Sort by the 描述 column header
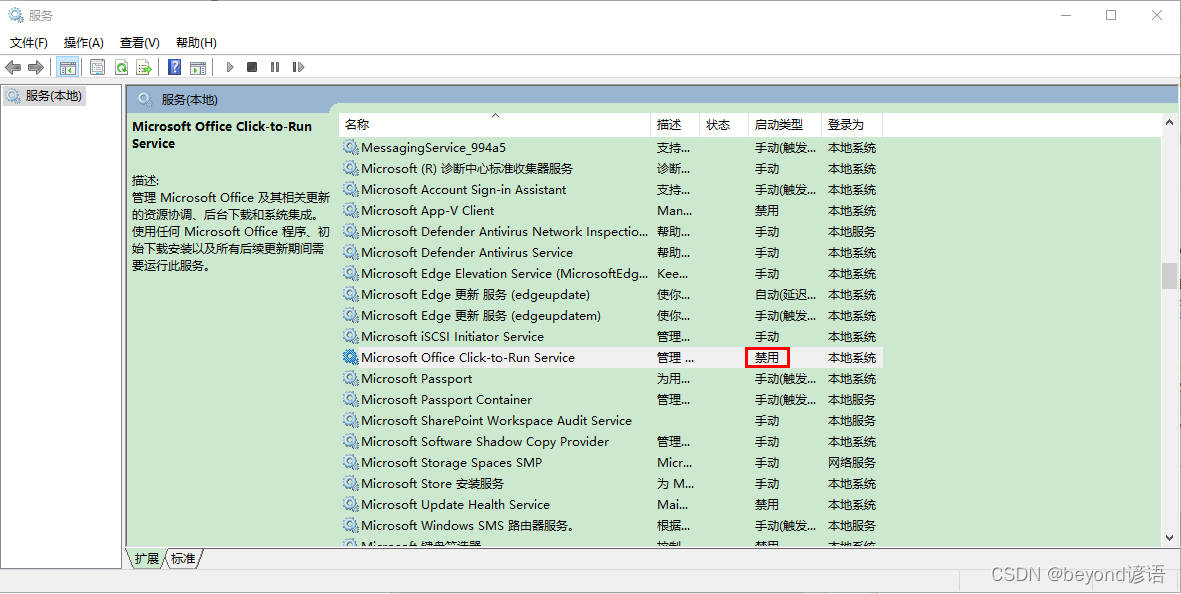Screen dimensions: 1181x594 coord(675,125)
